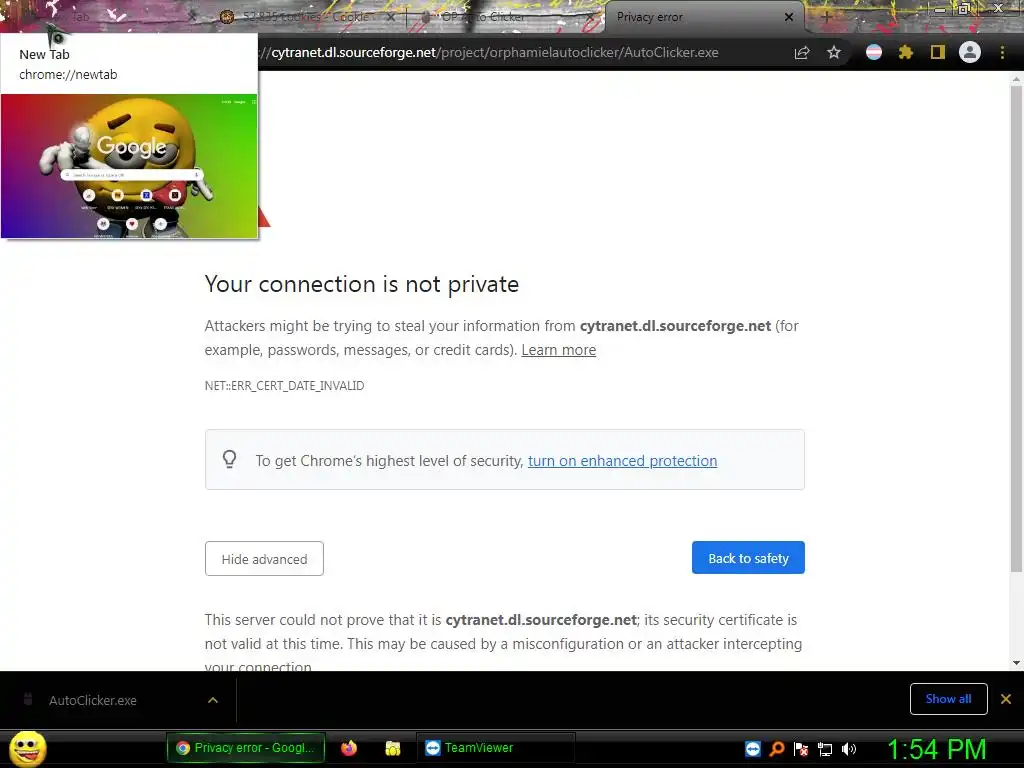Image resolution: width=1024 pixels, height=768 pixels.
Task: Open the Extensions puzzle piece menu
Action: coord(906,52)
